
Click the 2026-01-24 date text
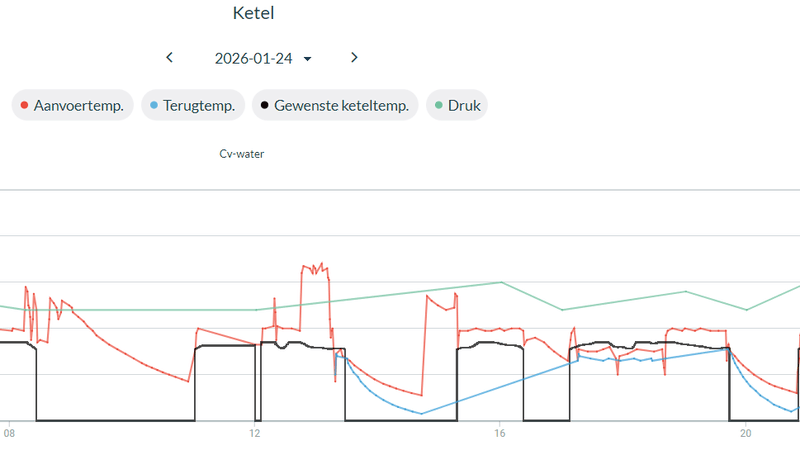coord(253,59)
